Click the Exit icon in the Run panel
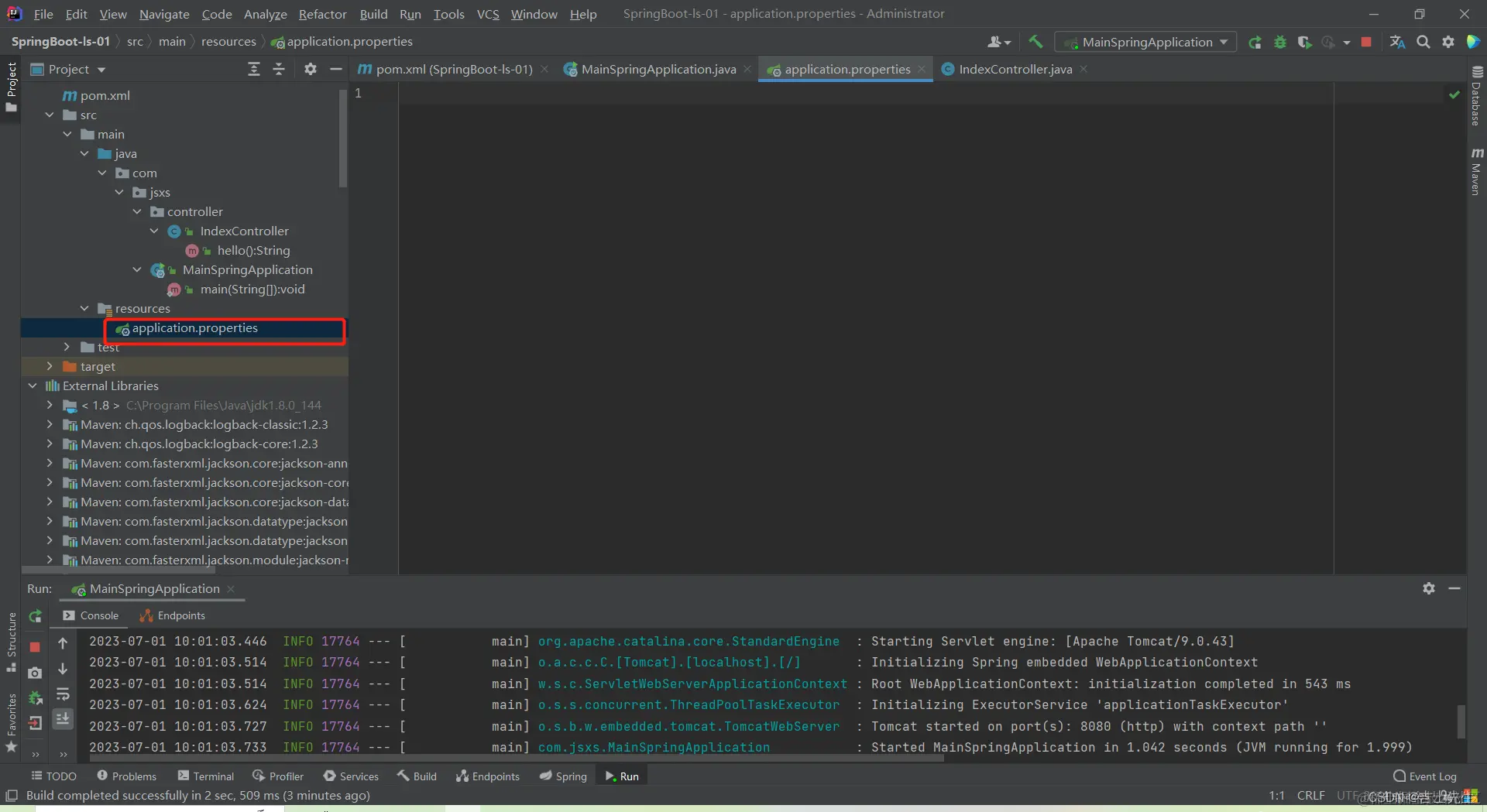The height and width of the screenshot is (812, 1487). [35, 723]
